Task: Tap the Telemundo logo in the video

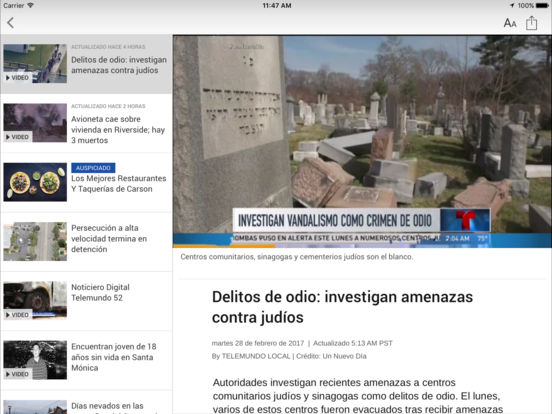Action: pos(465,220)
